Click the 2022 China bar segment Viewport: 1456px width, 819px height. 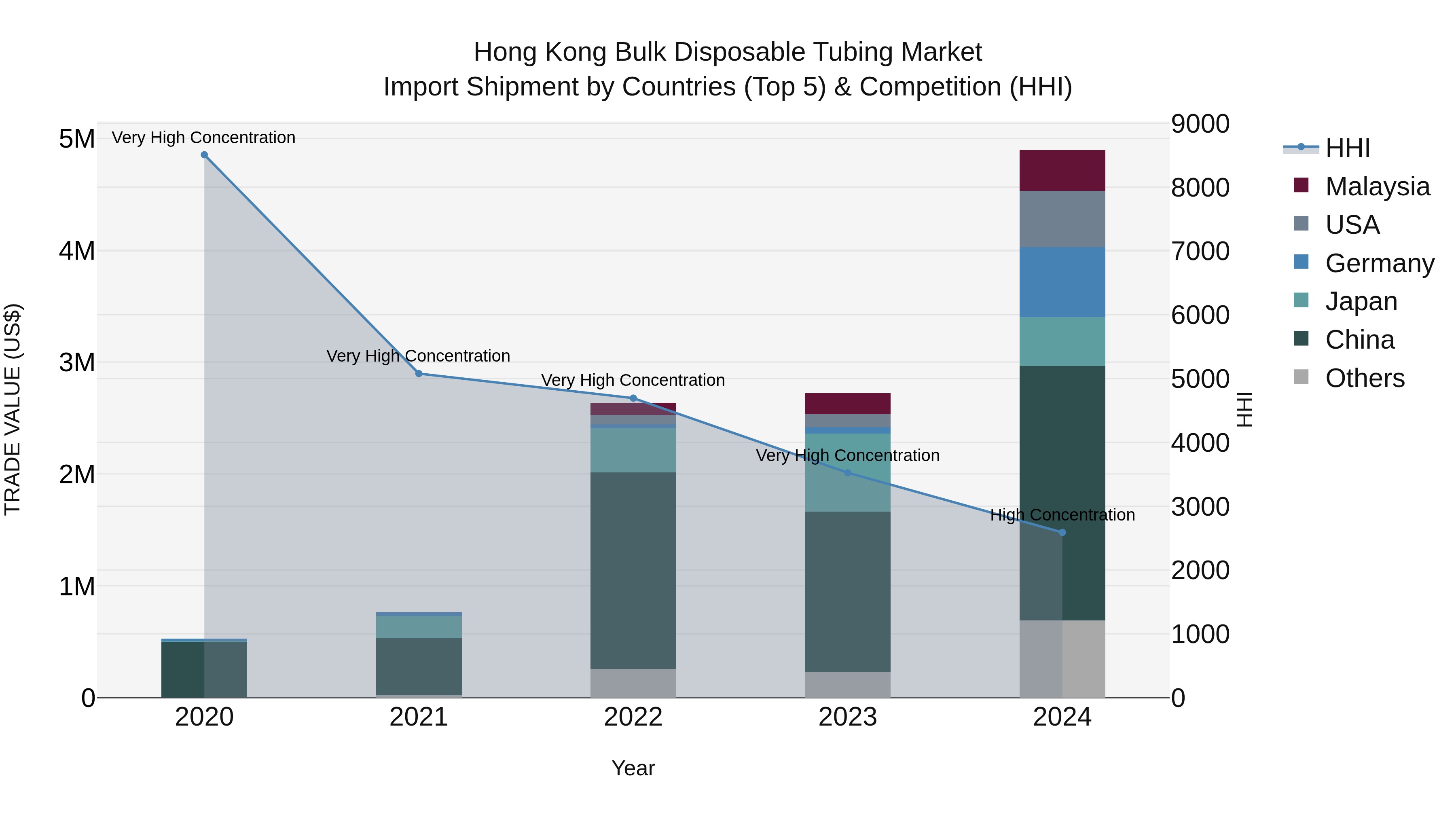click(633, 571)
